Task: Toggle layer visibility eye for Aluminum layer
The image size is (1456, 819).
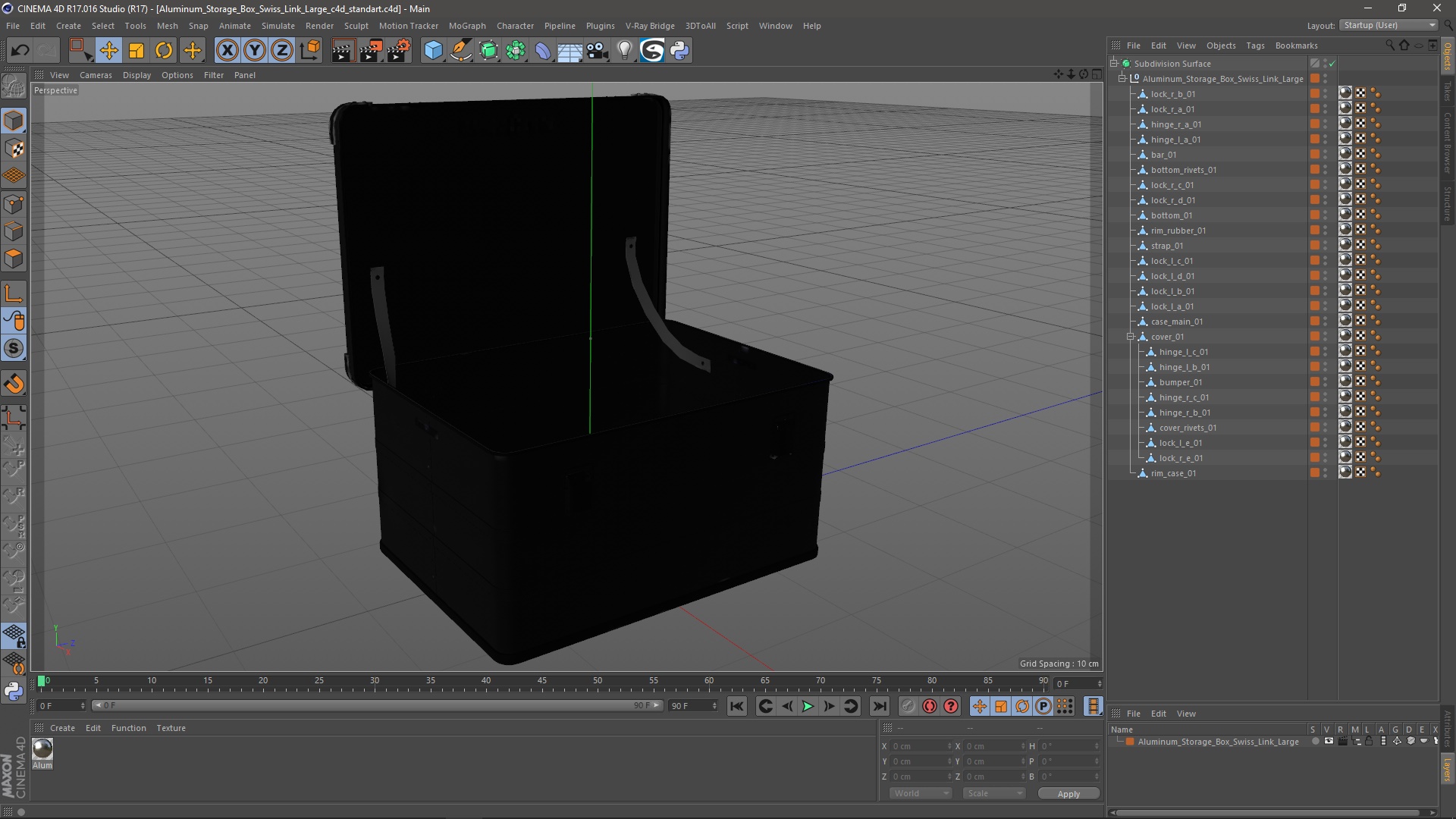Action: 1329,742
